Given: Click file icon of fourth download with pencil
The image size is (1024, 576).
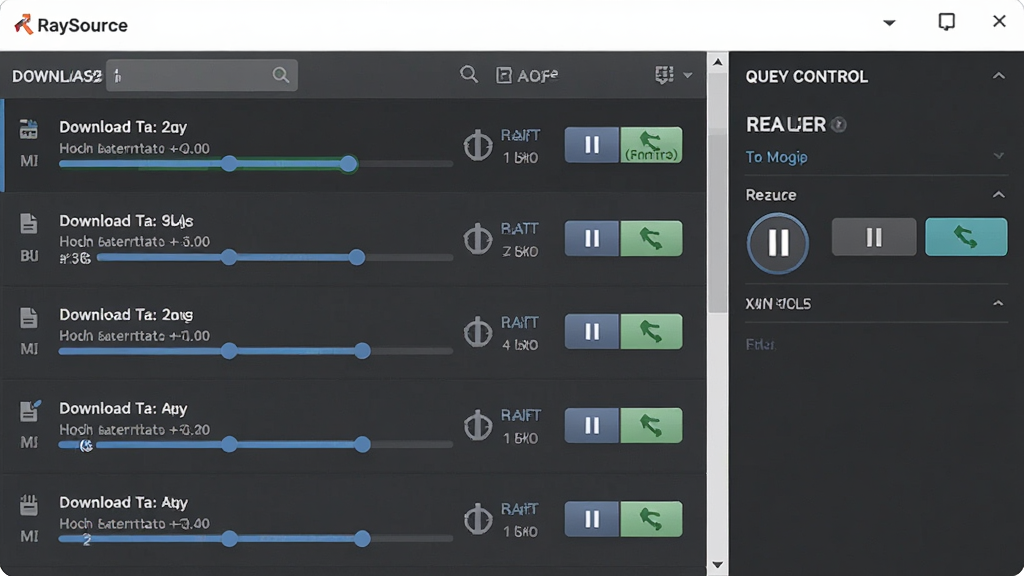Looking at the screenshot, I should coord(30,410).
